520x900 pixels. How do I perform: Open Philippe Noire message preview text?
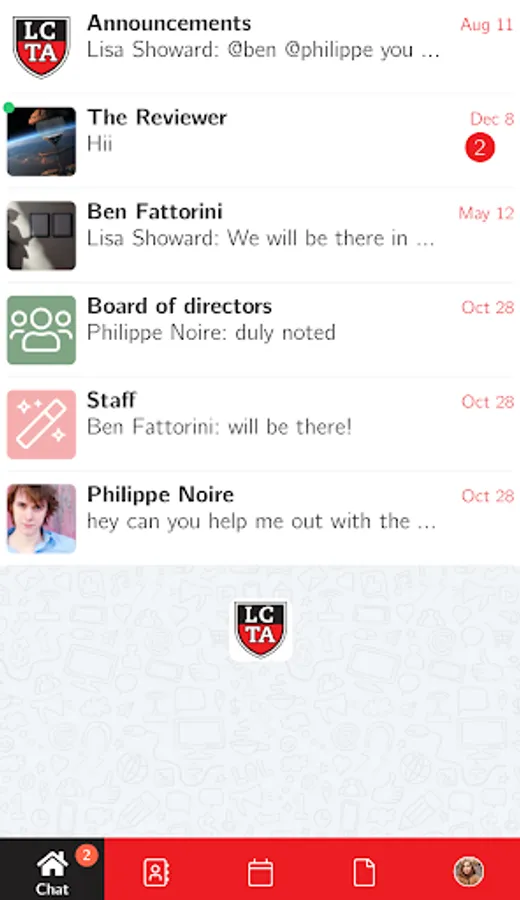(261, 521)
